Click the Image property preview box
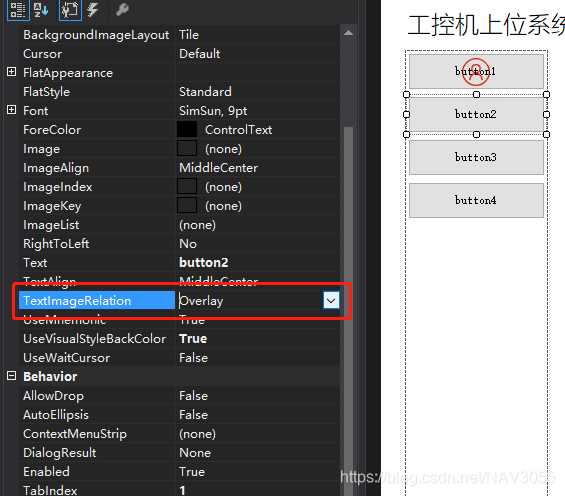This screenshot has height=496, width=565. pos(187,149)
